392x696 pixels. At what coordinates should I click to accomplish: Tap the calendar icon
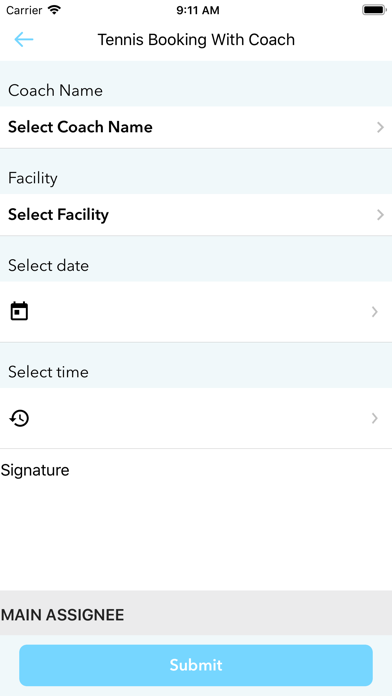(19, 311)
